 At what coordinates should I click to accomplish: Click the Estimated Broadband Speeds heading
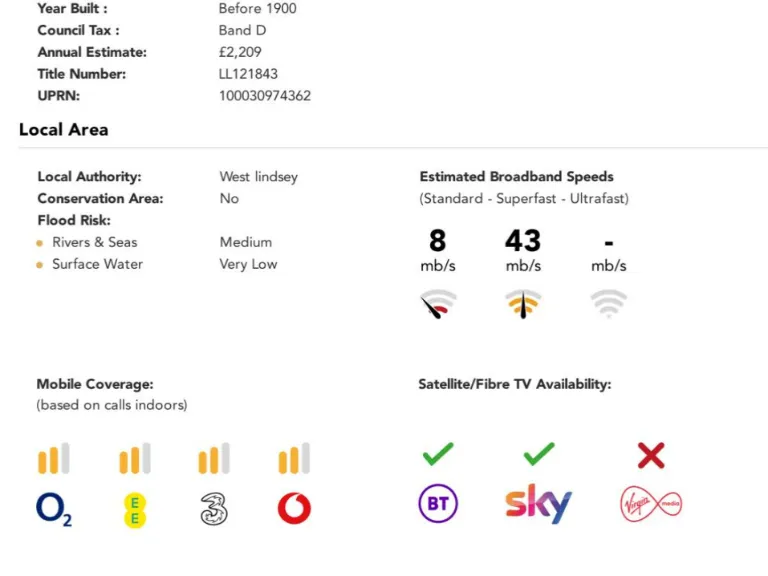click(x=516, y=177)
